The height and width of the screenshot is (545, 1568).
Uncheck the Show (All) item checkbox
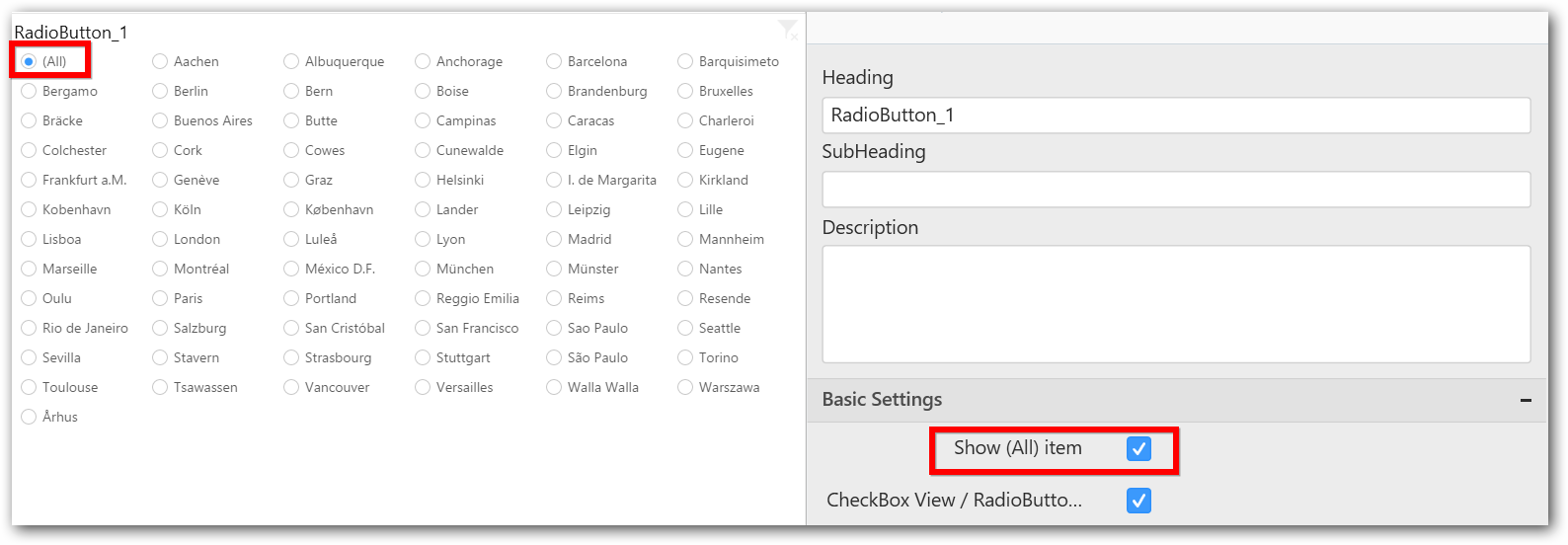click(1138, 449)
